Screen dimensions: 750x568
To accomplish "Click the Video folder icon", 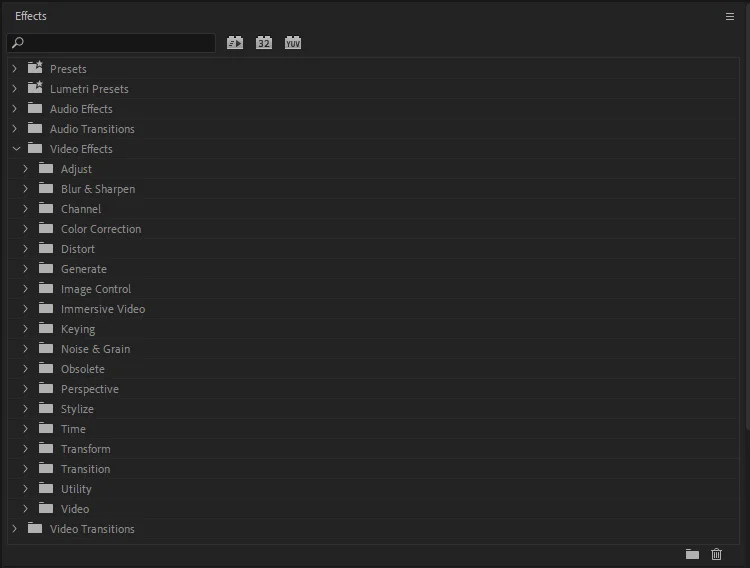I will [46, 508].
